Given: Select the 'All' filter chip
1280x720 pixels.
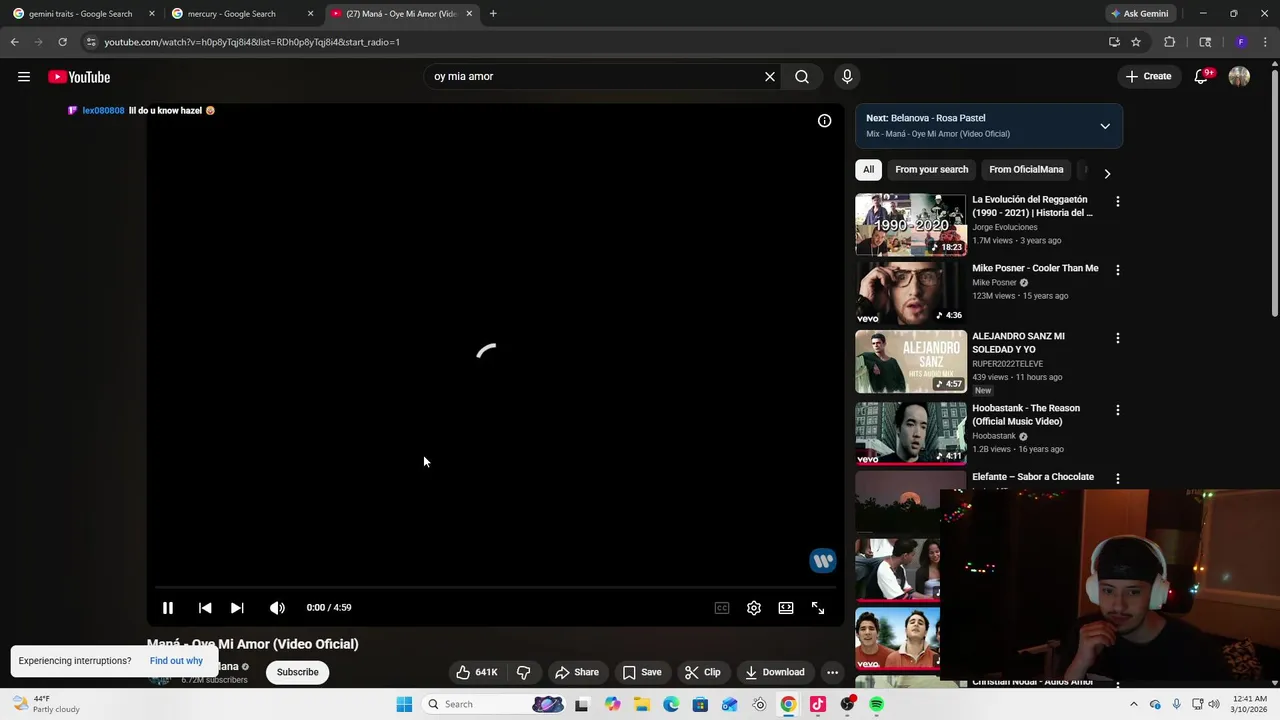Looking at the screenshot, I should click(868, 170).
